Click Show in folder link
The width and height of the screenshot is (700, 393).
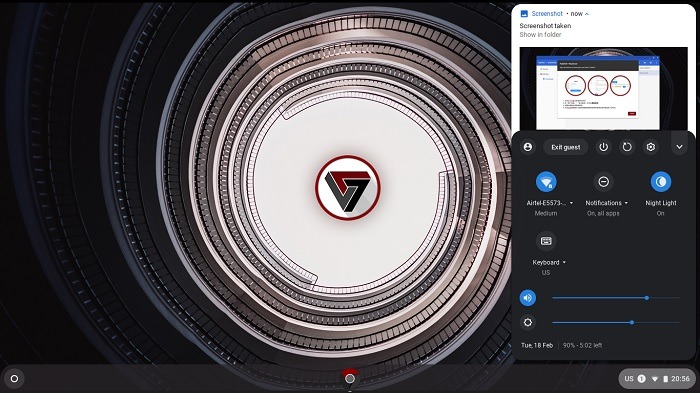click(x=540, y=34)
